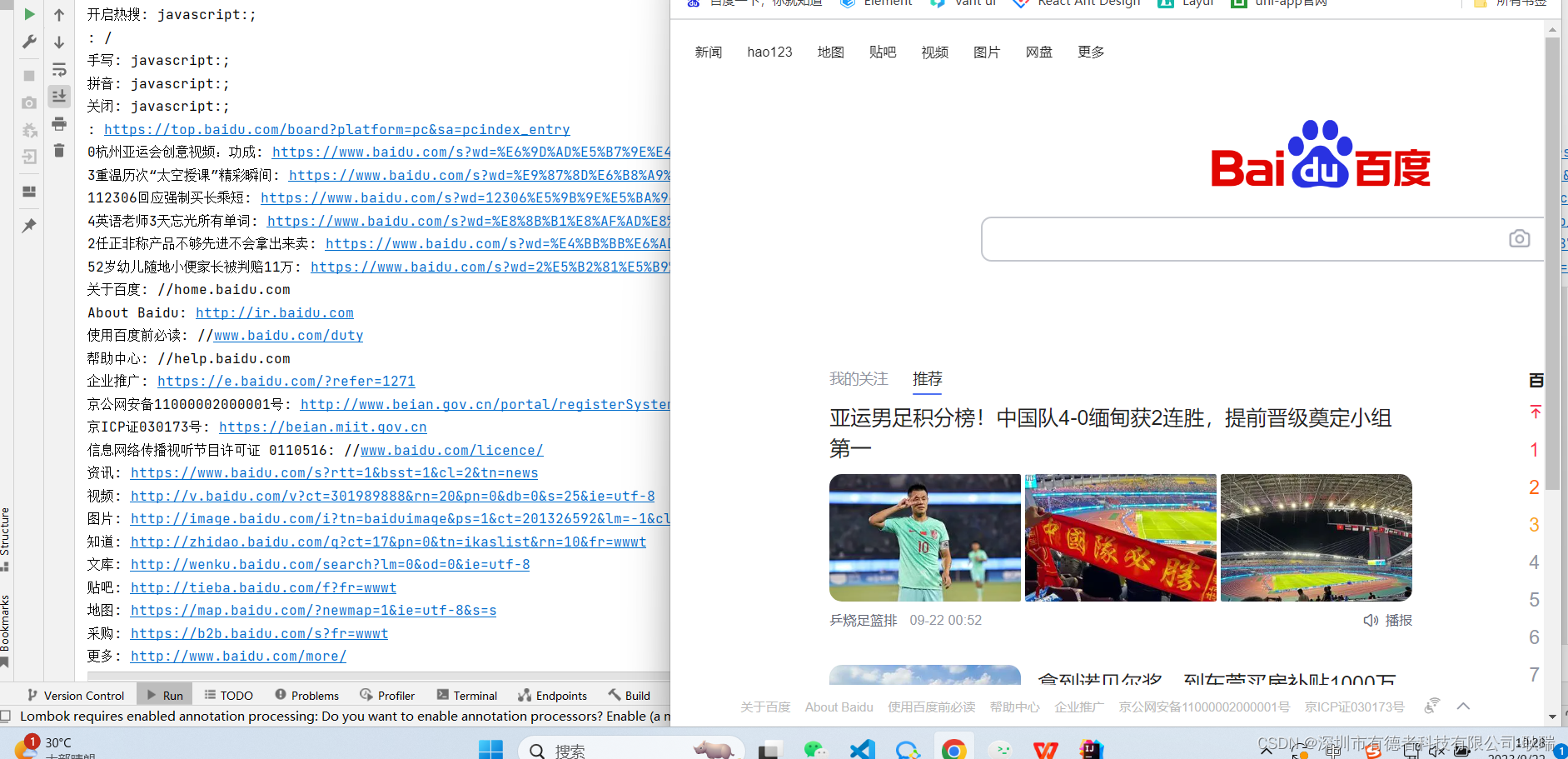Click the Exit arrow icon in the Run toolbar

(x=29, y=157)
